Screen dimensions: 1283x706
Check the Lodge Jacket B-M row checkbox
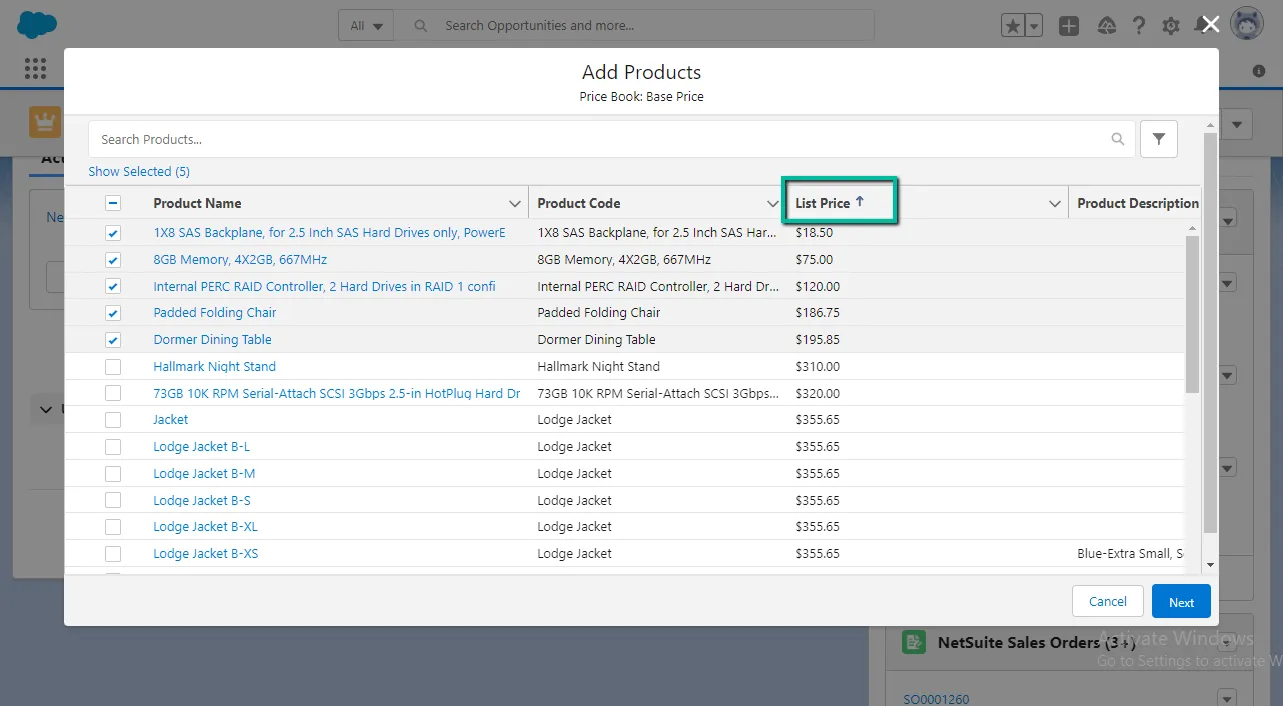(113, 474)
